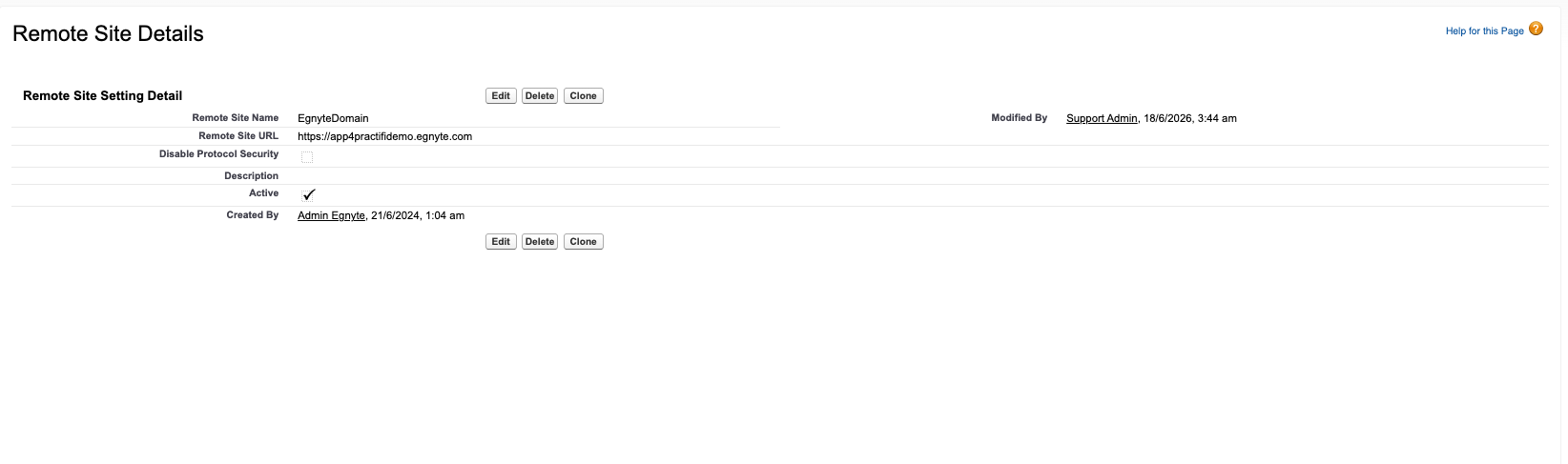1568x464 pixels.
Task: Click the Remote Site URL label
Action: pos(238,135)
